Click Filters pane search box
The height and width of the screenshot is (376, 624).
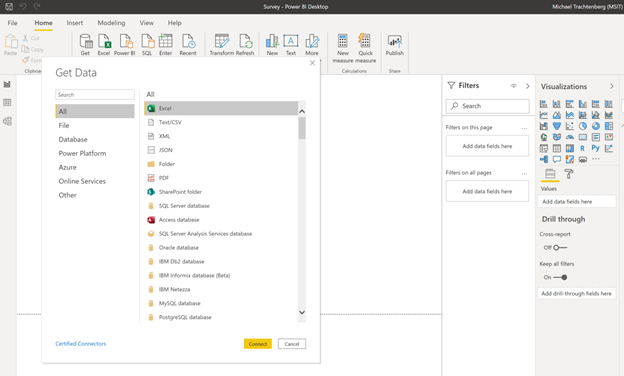488,106
